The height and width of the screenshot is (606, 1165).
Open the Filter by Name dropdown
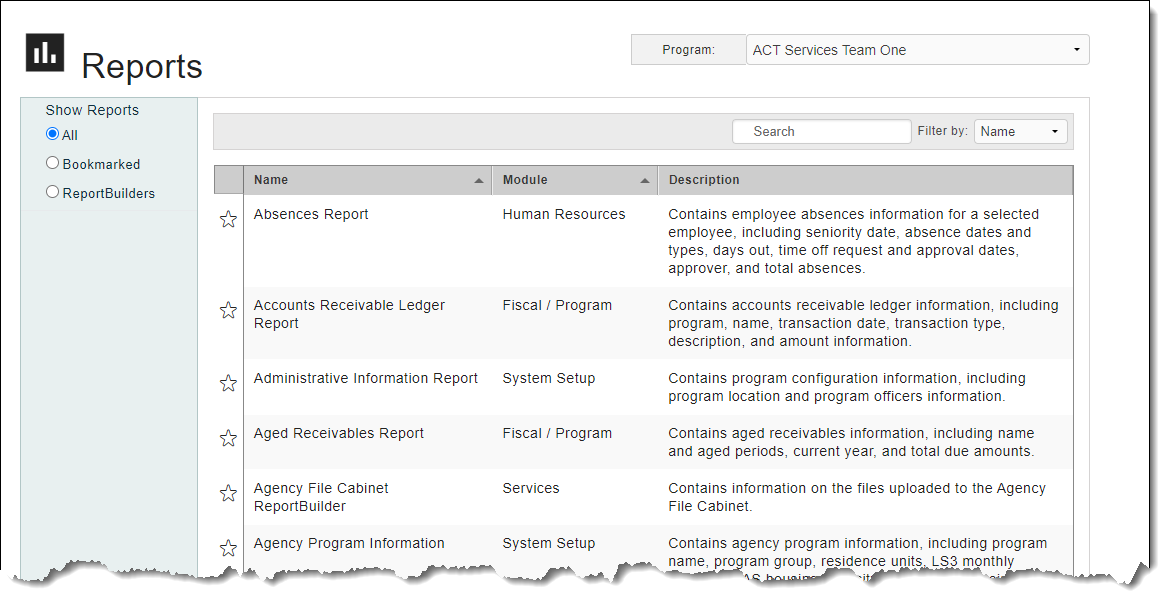point(1020,132)
